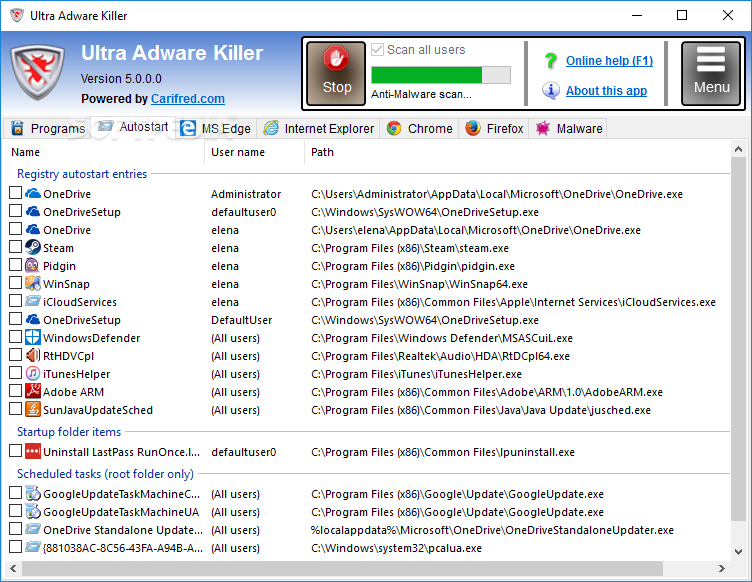
Task: Switch to the Firefox tab
Action: coord(494,128)
